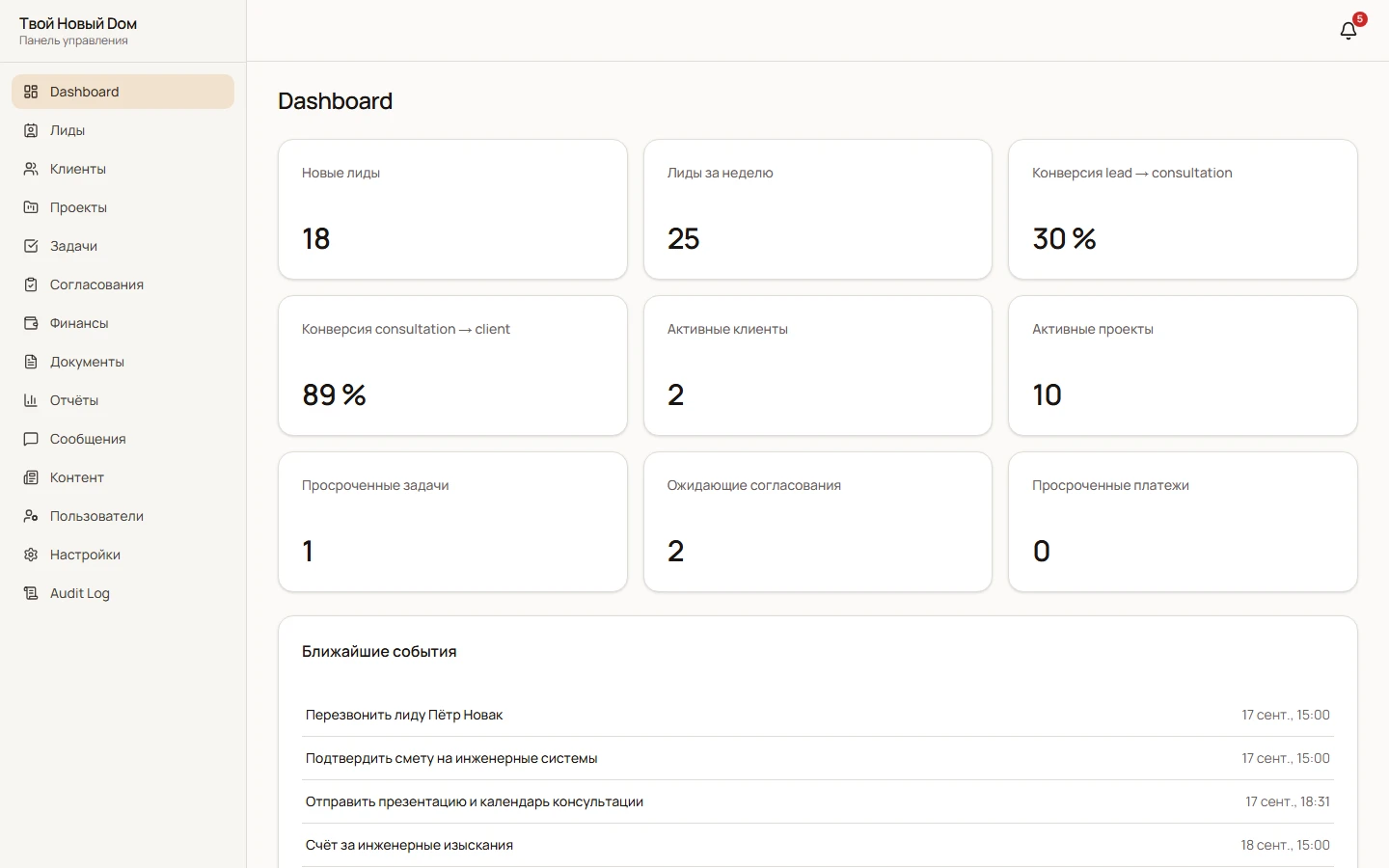
Task: Click the Задачи checkmark icon
Action: pyautogui.click(x=31, y=246)
